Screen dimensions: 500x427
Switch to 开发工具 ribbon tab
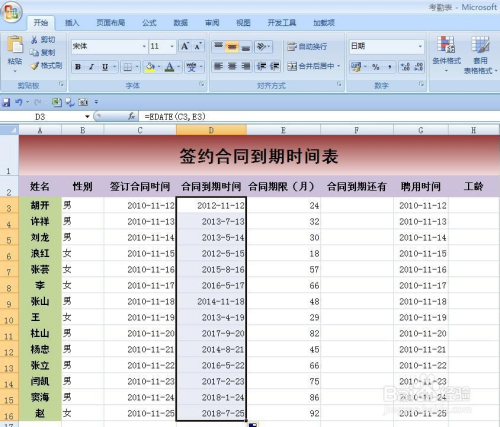[282, 23]
